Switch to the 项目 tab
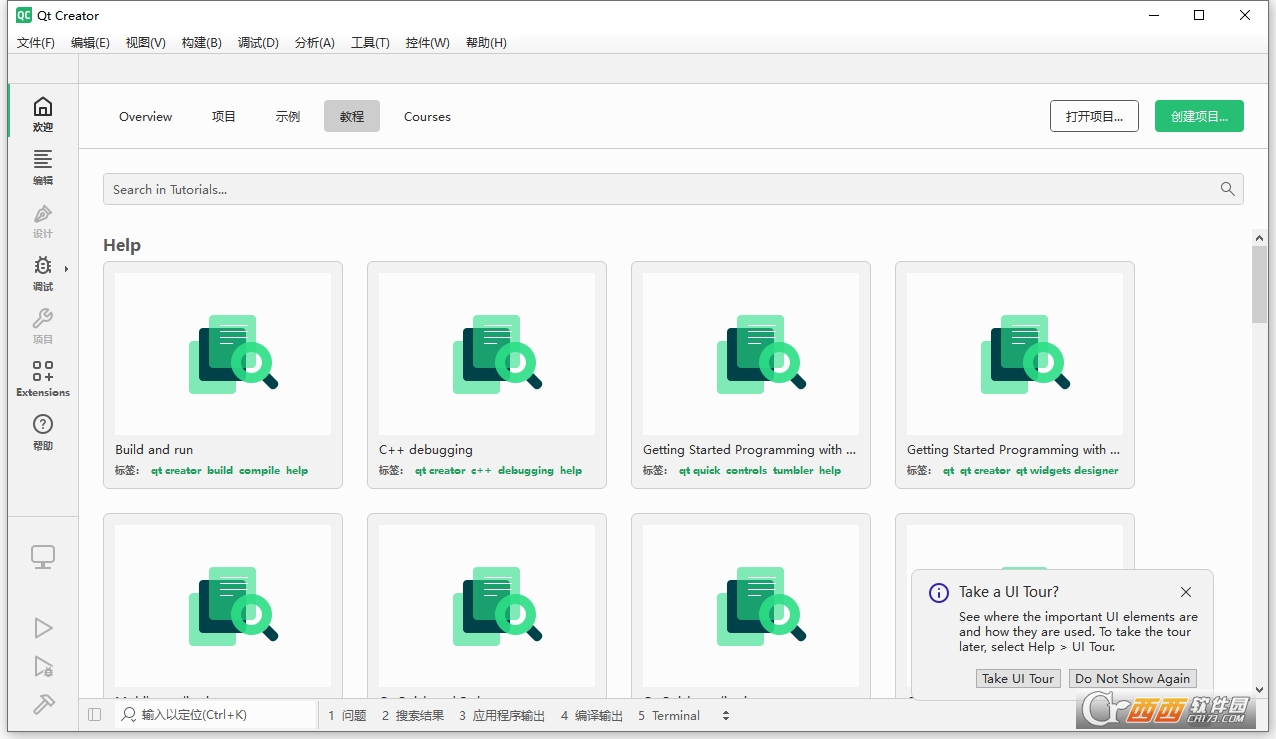The height and width of the screenshot is (739, 1276). 224,116
